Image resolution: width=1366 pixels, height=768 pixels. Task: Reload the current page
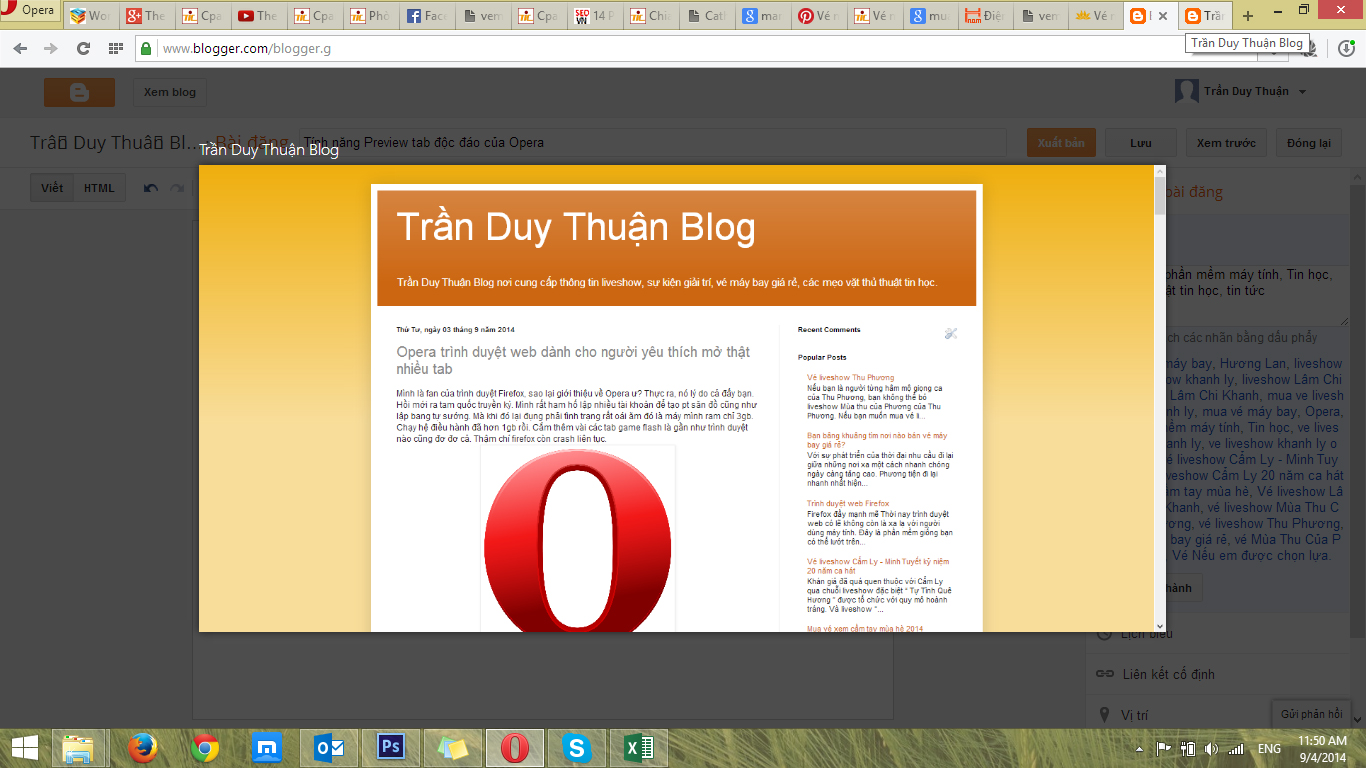[83, 48]
